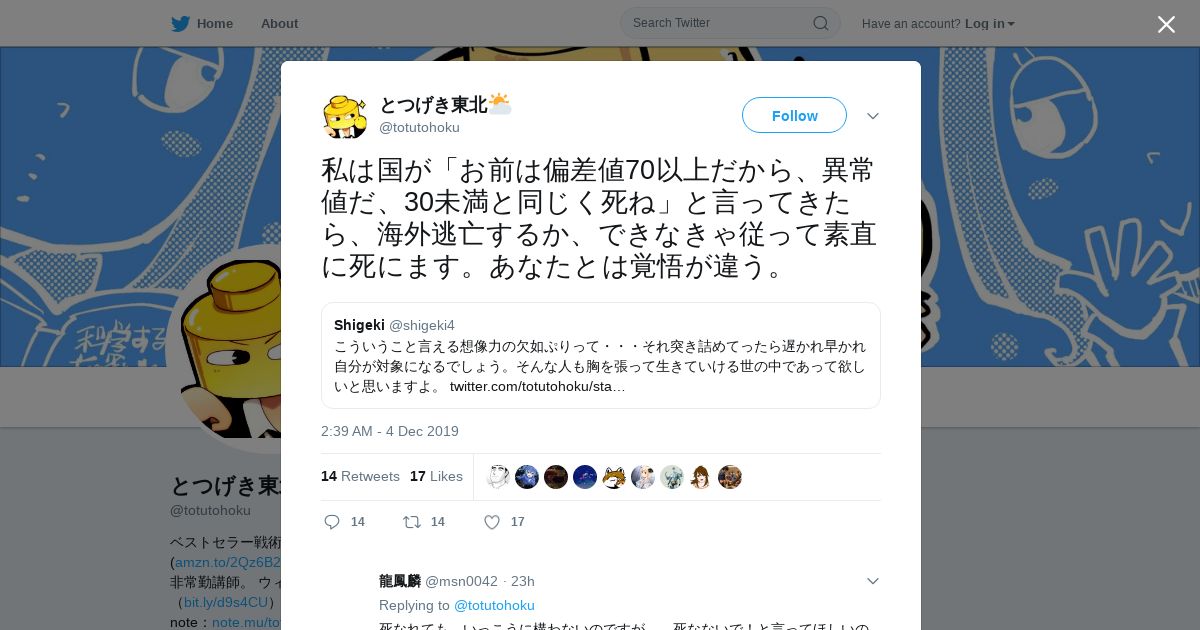Open the Log in dropdown

[x=989, y=24]
